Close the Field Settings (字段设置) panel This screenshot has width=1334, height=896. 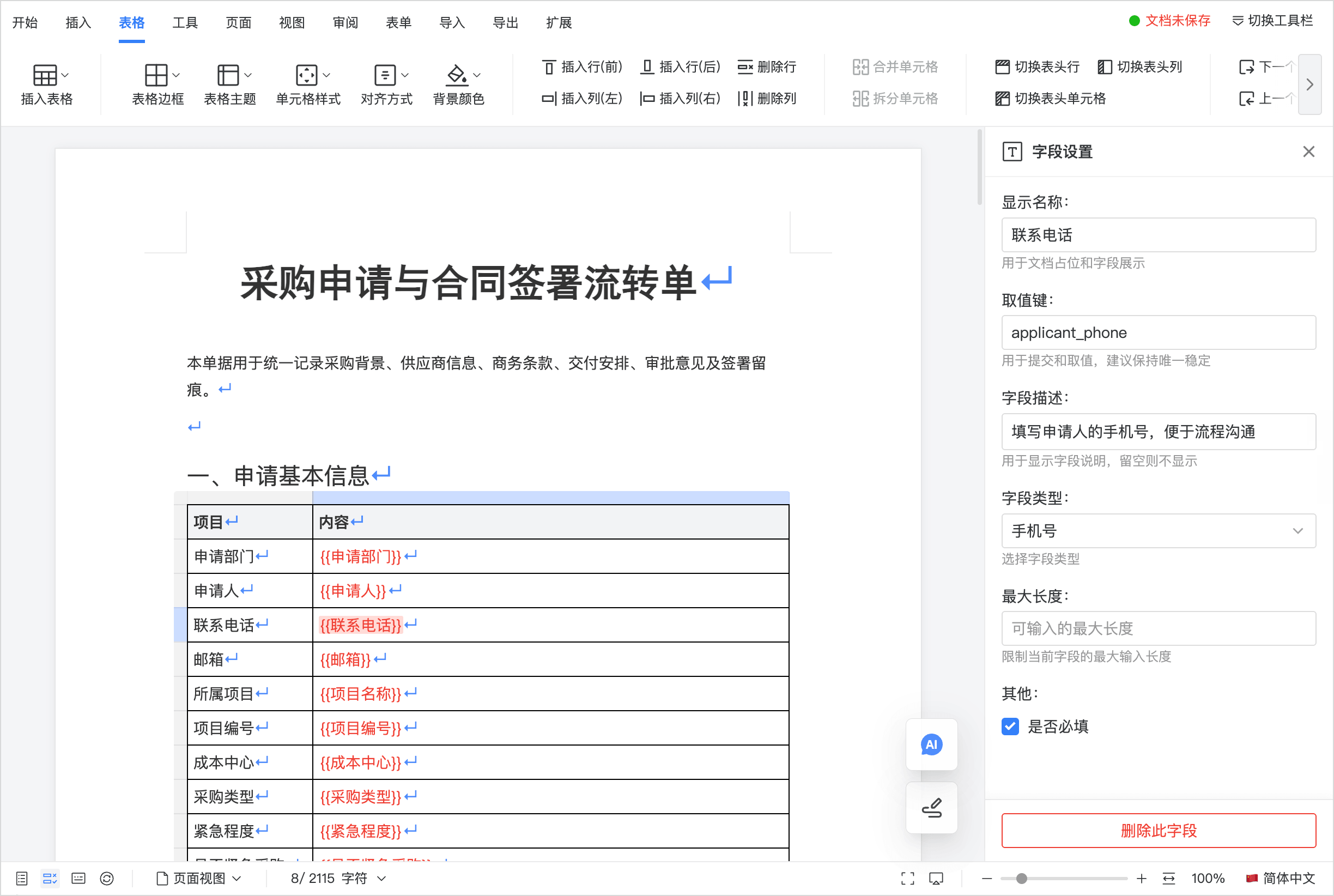[x=1309, y=152]
